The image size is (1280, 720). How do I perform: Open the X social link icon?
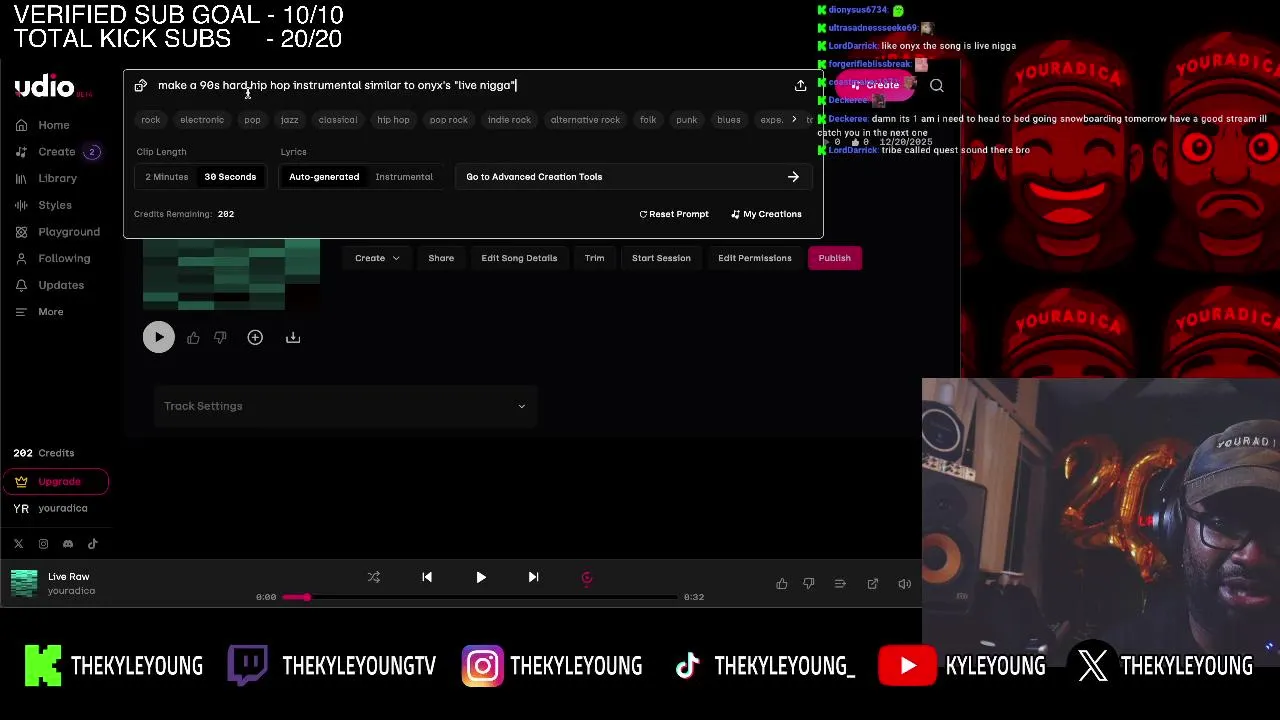[x=18, y=544]
